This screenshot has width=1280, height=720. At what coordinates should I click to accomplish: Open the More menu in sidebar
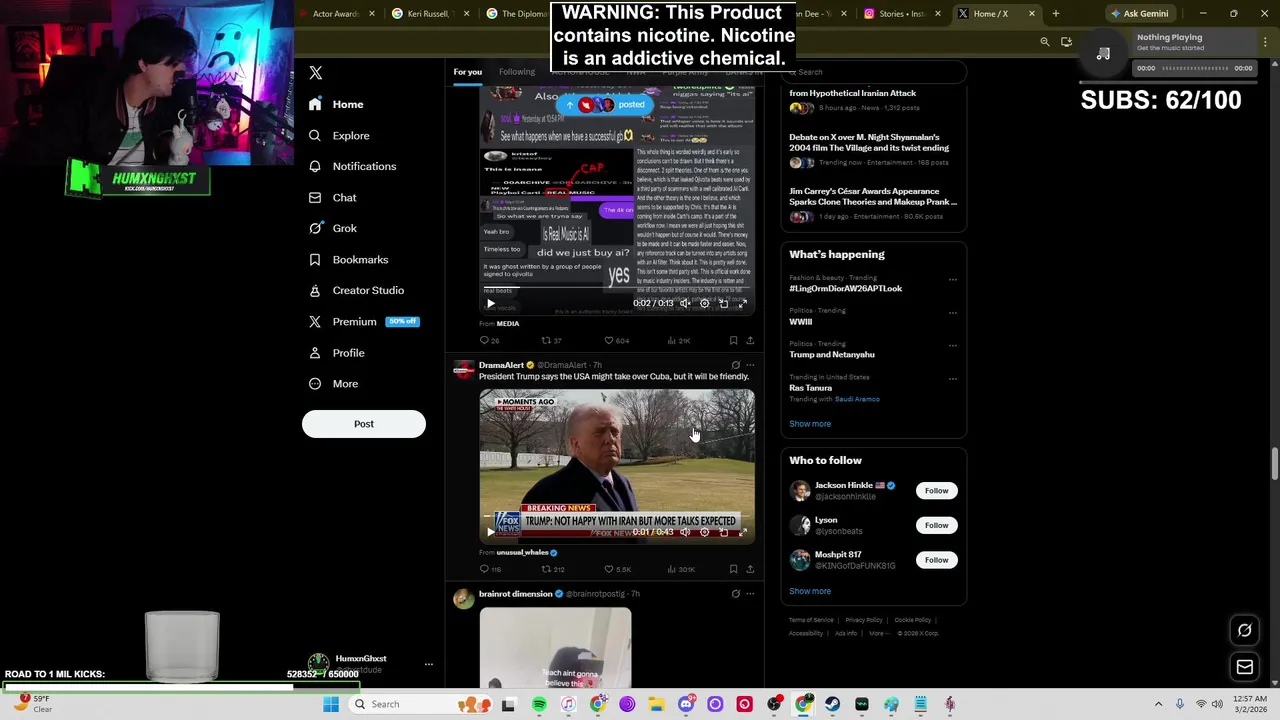point(333,383)
